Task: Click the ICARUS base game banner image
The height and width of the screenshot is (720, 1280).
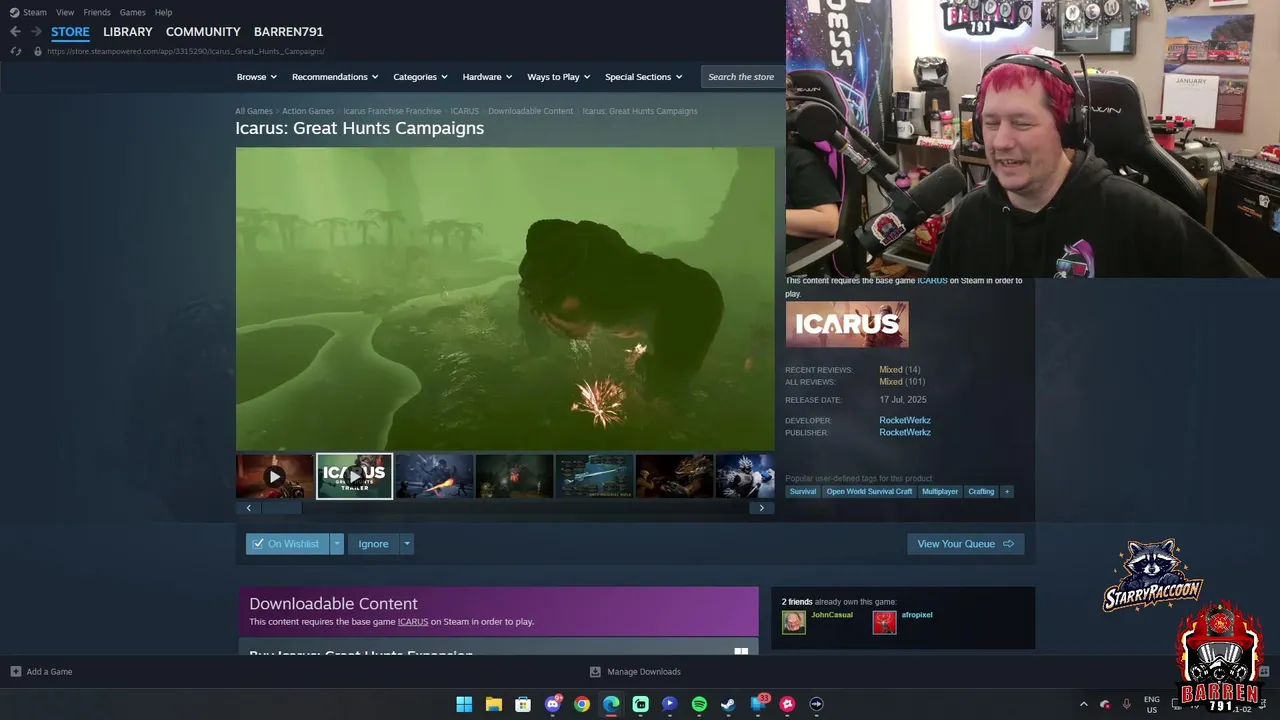Action: click(x=847, y=324)
